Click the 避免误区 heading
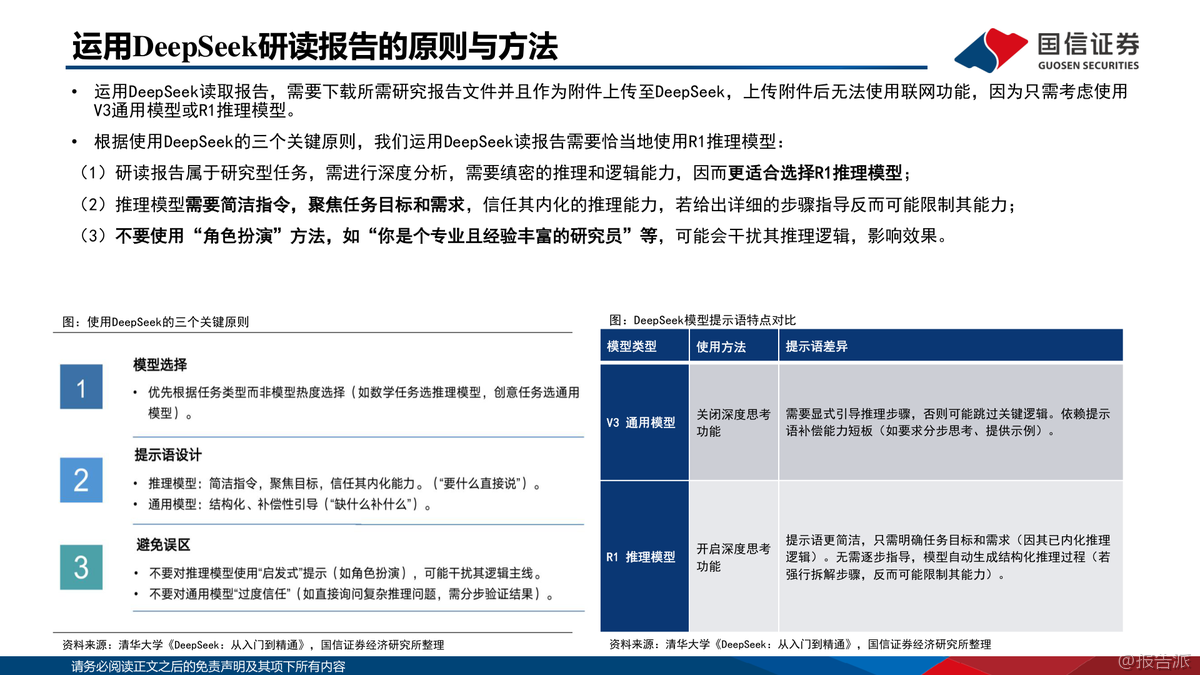Image resolution: width=1200 pixels, height=675 pixels. point(160,545)
